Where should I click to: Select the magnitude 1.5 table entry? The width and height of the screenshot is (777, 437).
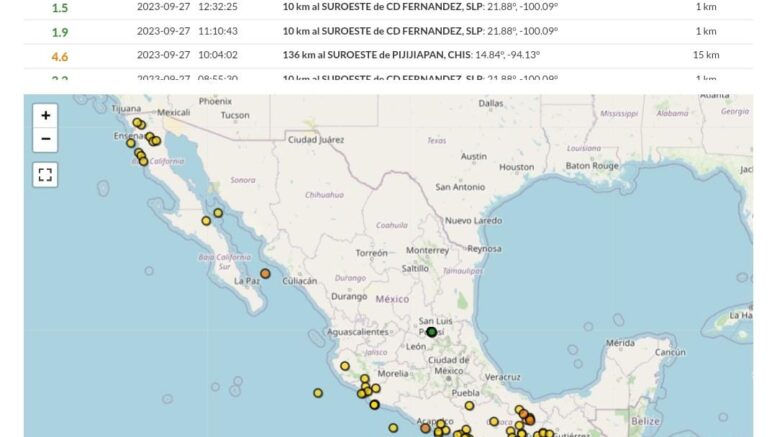click(60, 7)
